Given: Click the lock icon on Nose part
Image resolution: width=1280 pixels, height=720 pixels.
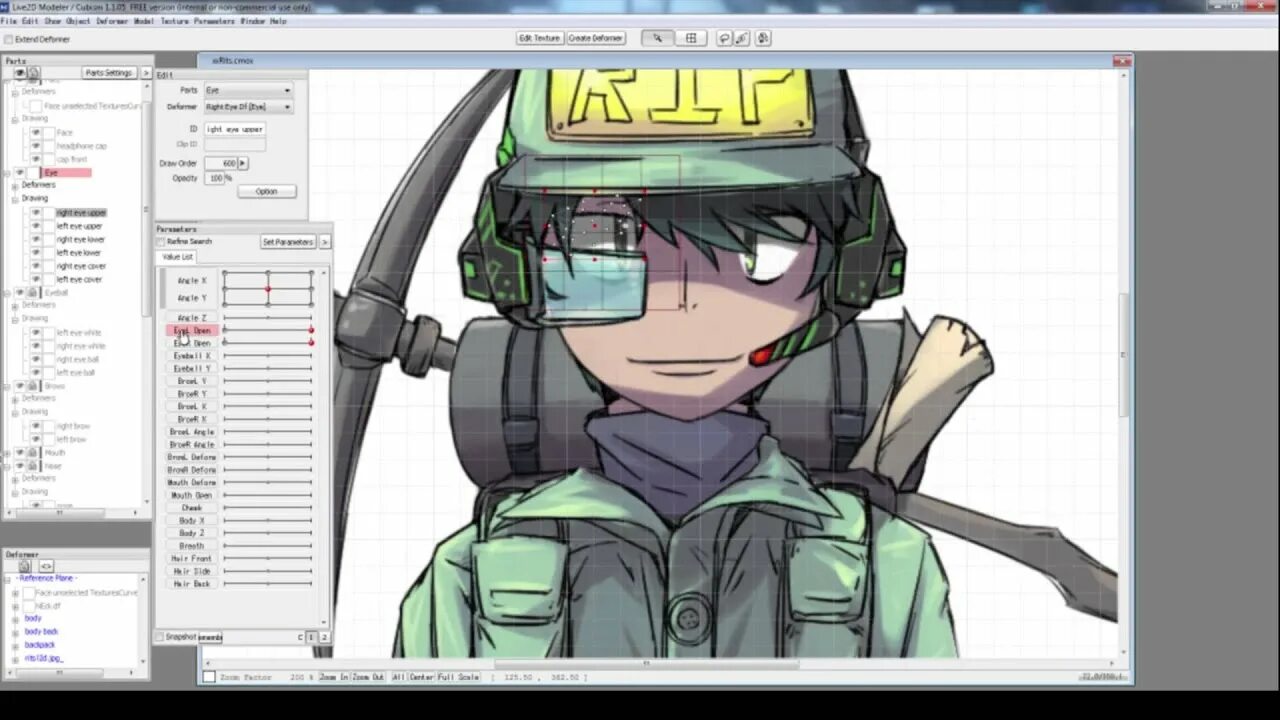Looking at the screenshot, I should pyautogui.click(x=32, y=466).
